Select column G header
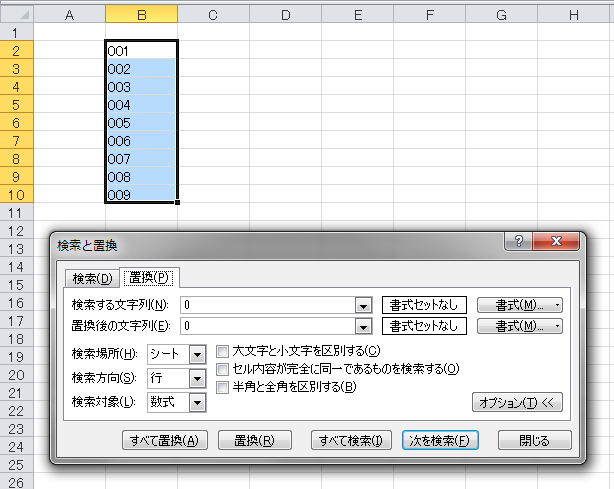The width and height of the screenshot is (614, 489). 501,15
